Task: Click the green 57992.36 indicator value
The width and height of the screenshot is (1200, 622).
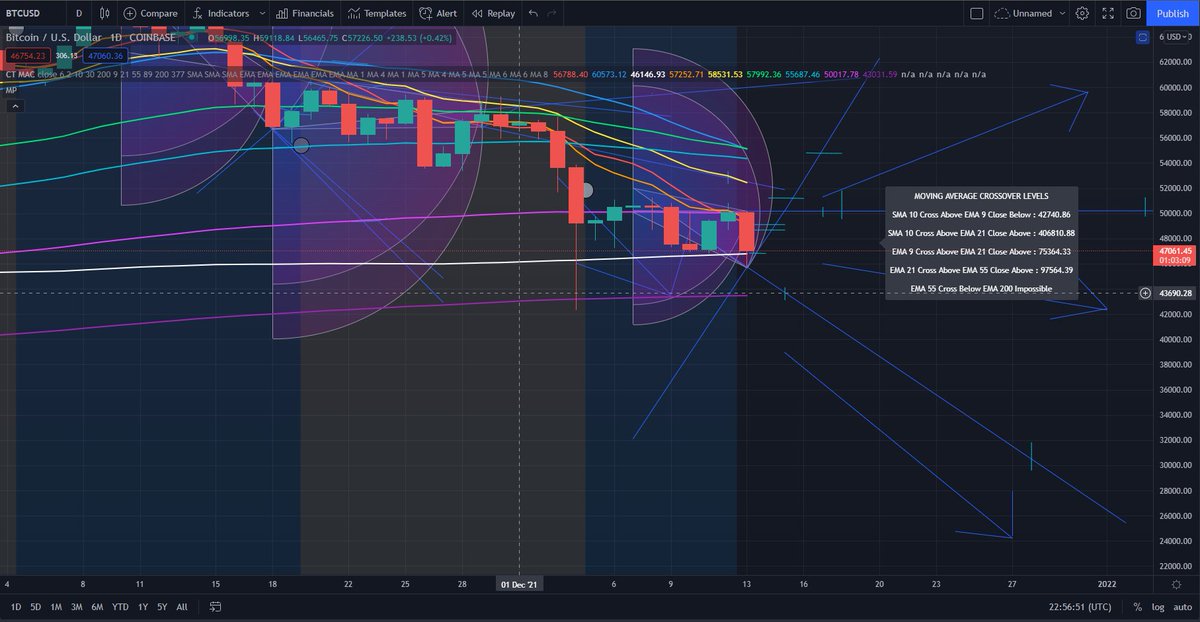Action: [764, 74]
